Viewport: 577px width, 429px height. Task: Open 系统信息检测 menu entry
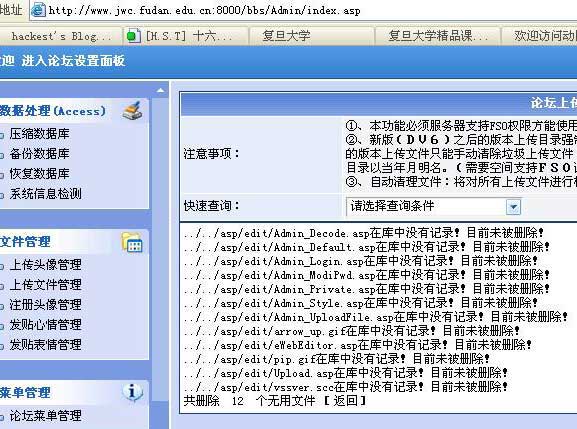coord(45,194)
